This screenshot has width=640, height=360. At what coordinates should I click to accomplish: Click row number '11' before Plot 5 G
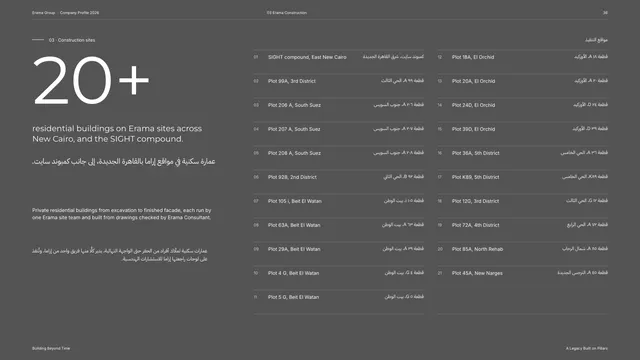[x=256, y=297]
